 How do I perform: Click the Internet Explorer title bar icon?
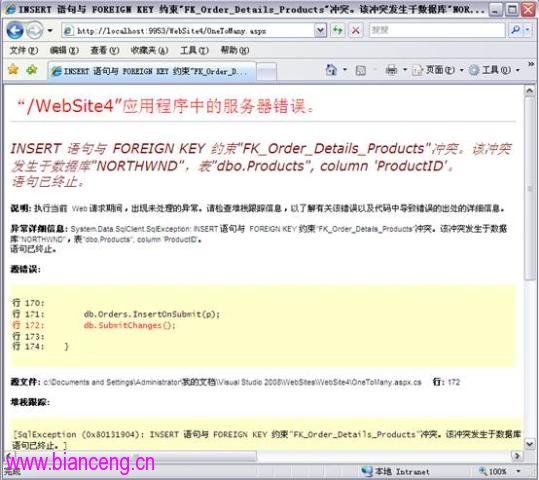pyautogui.click(x=10, y=9)
